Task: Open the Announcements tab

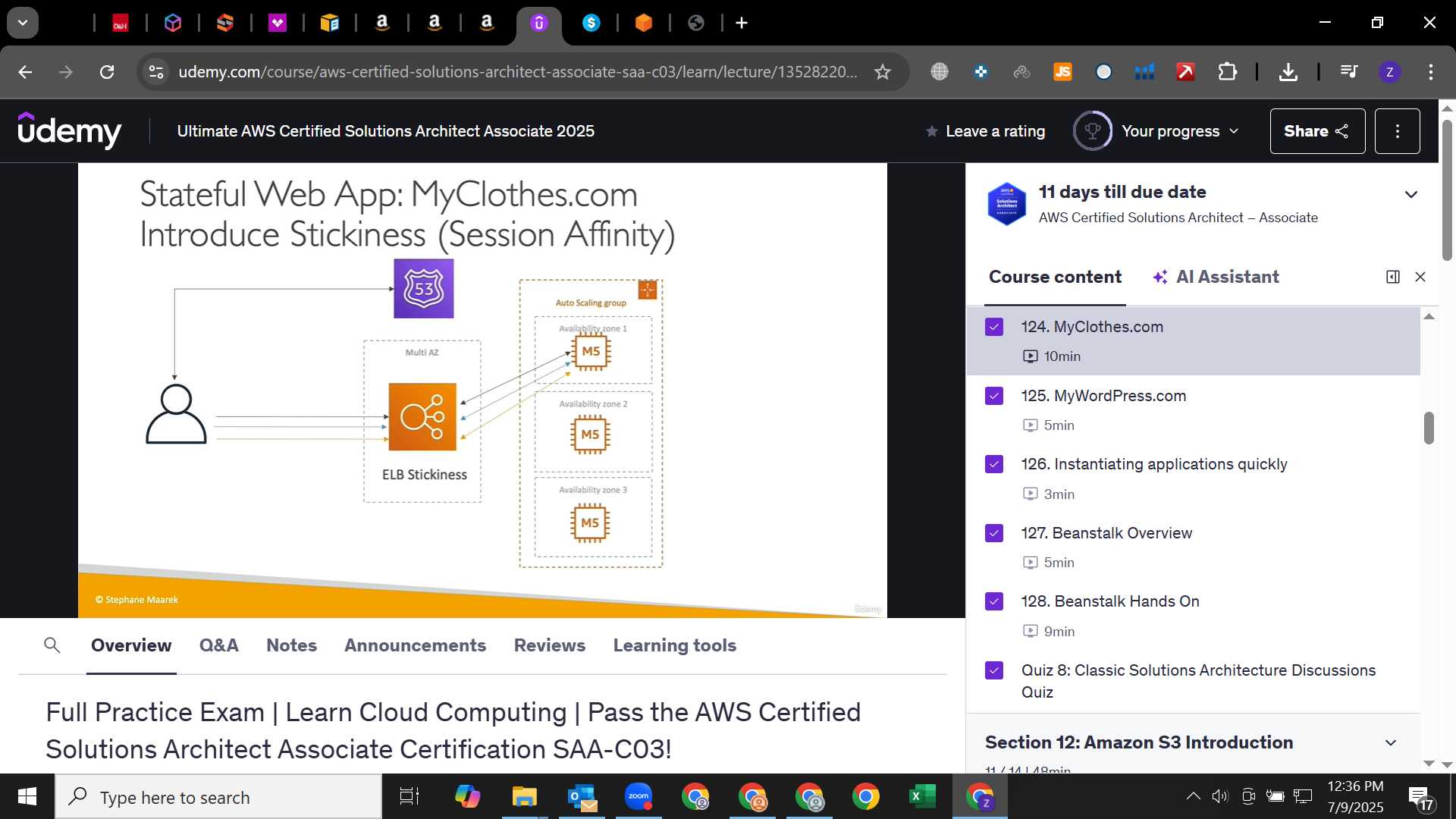Action: [415, 645]
